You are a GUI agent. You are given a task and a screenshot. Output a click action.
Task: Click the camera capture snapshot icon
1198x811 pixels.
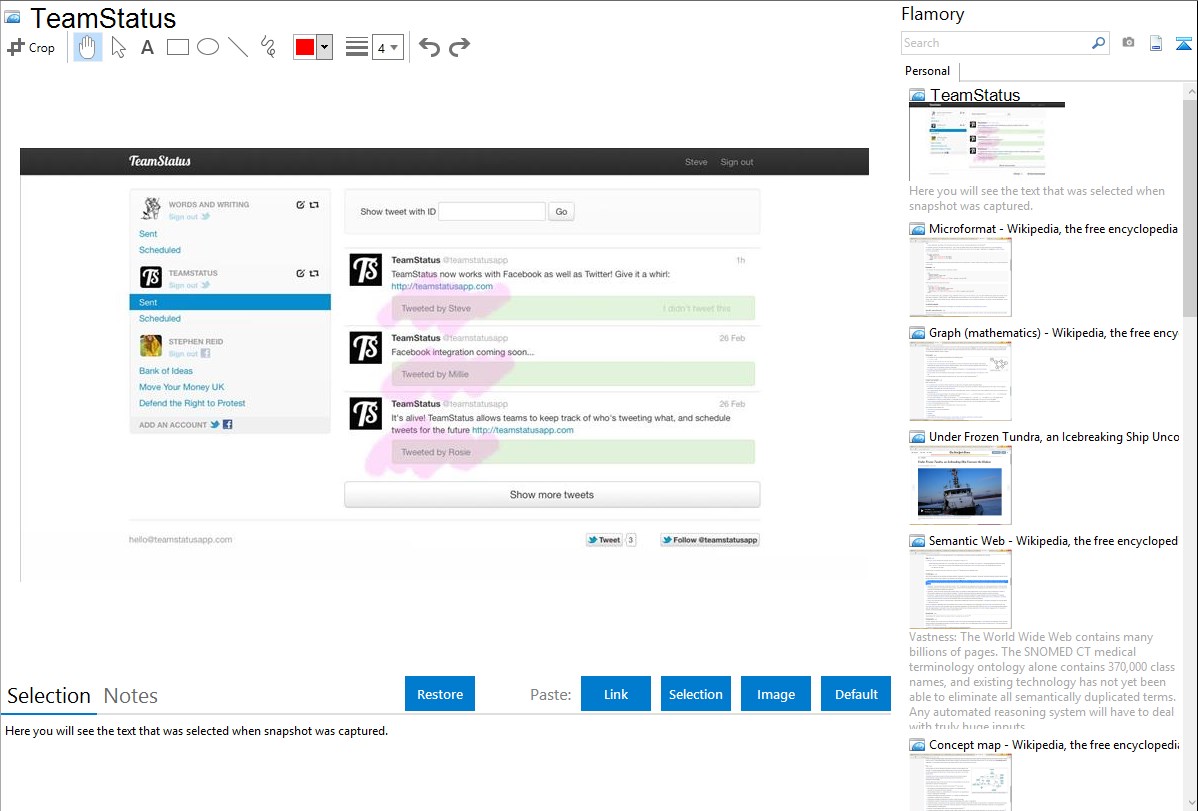pos(1128,43)
